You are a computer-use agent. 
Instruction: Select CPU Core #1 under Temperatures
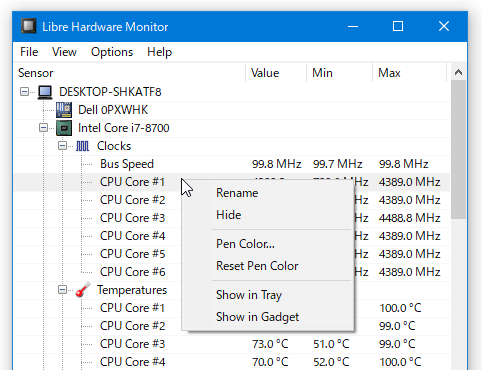pyautogui.click(x=132, y=308)
